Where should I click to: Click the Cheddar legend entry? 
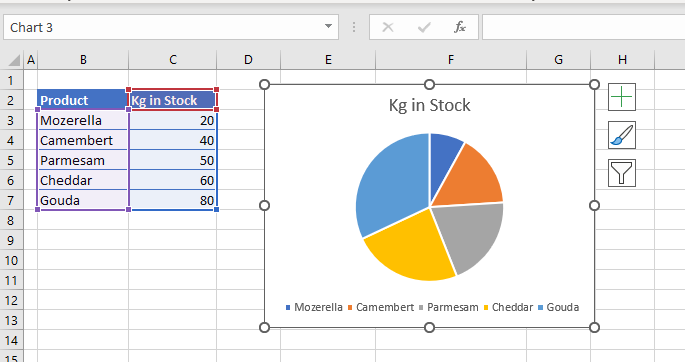click(x=509, y=307)
